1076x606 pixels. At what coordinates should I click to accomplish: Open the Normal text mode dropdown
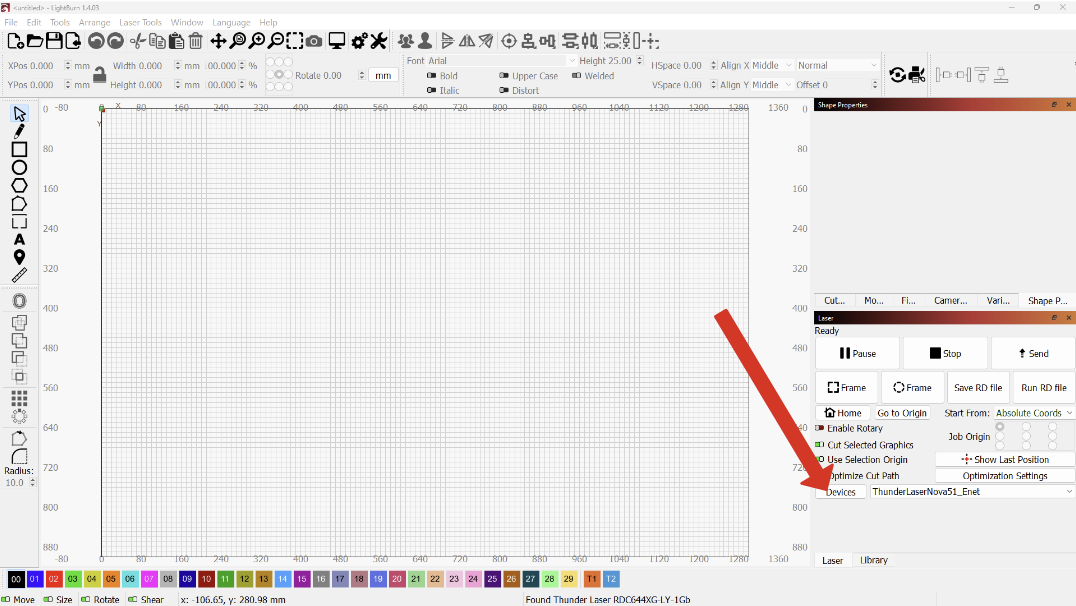(x=837, y=65)
